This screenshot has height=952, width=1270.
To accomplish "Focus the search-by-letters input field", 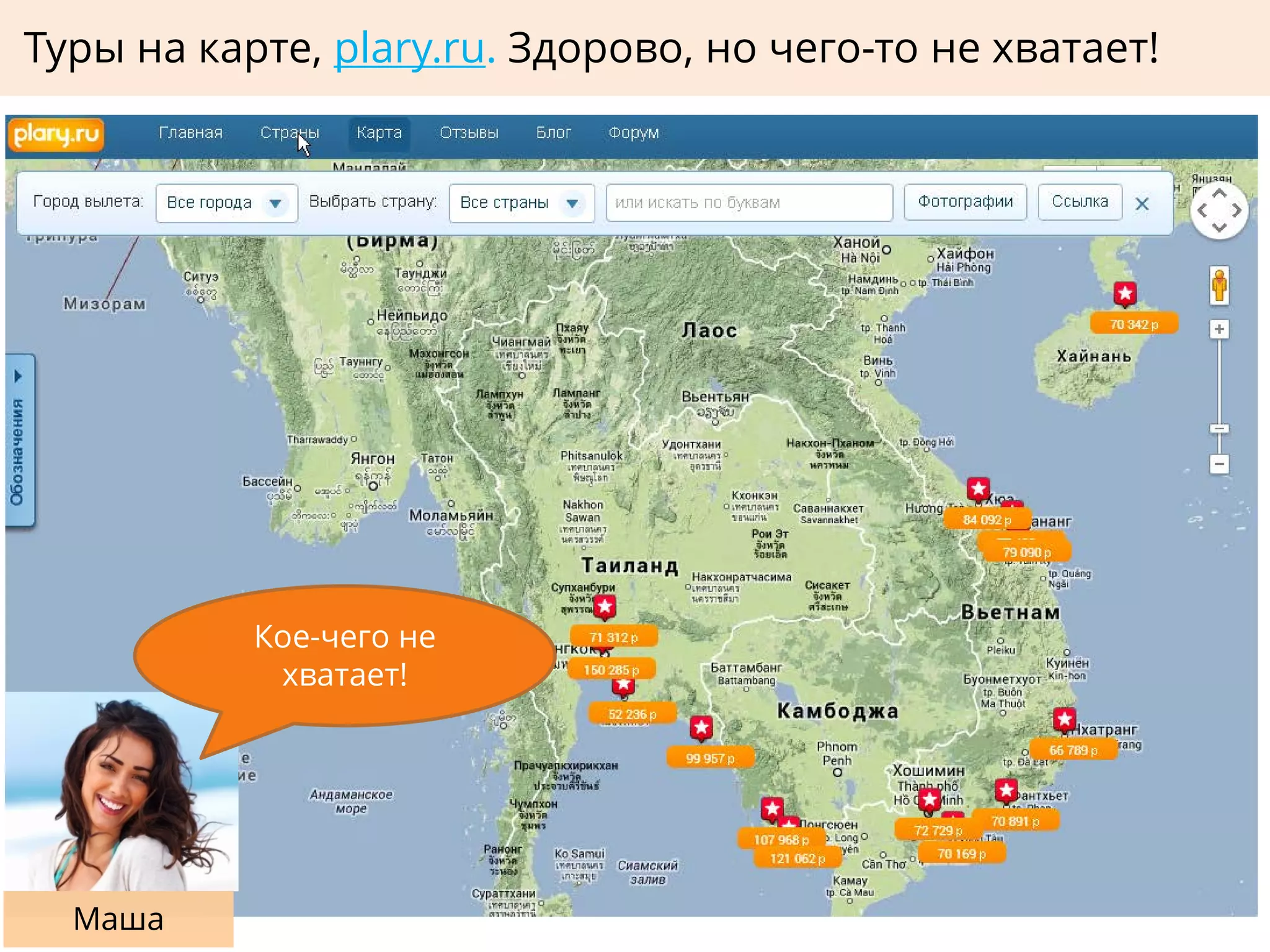I will click(x=749, y=203).
